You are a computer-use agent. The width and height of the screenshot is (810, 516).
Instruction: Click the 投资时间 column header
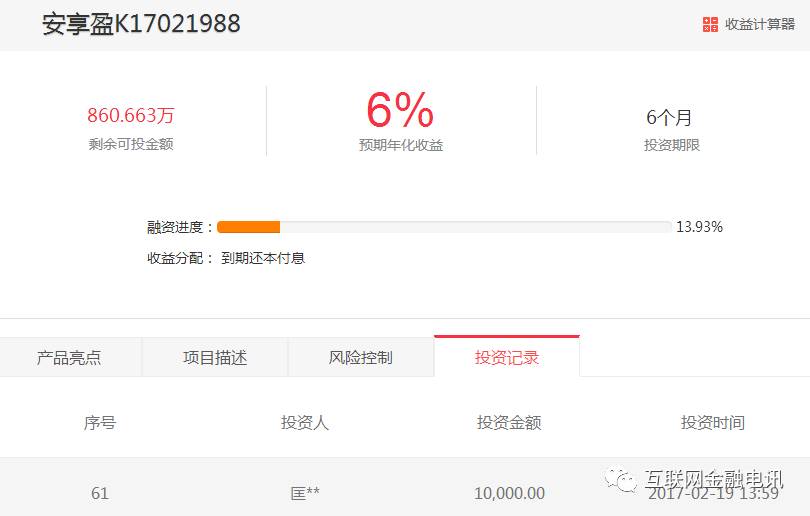pos(713,423)
